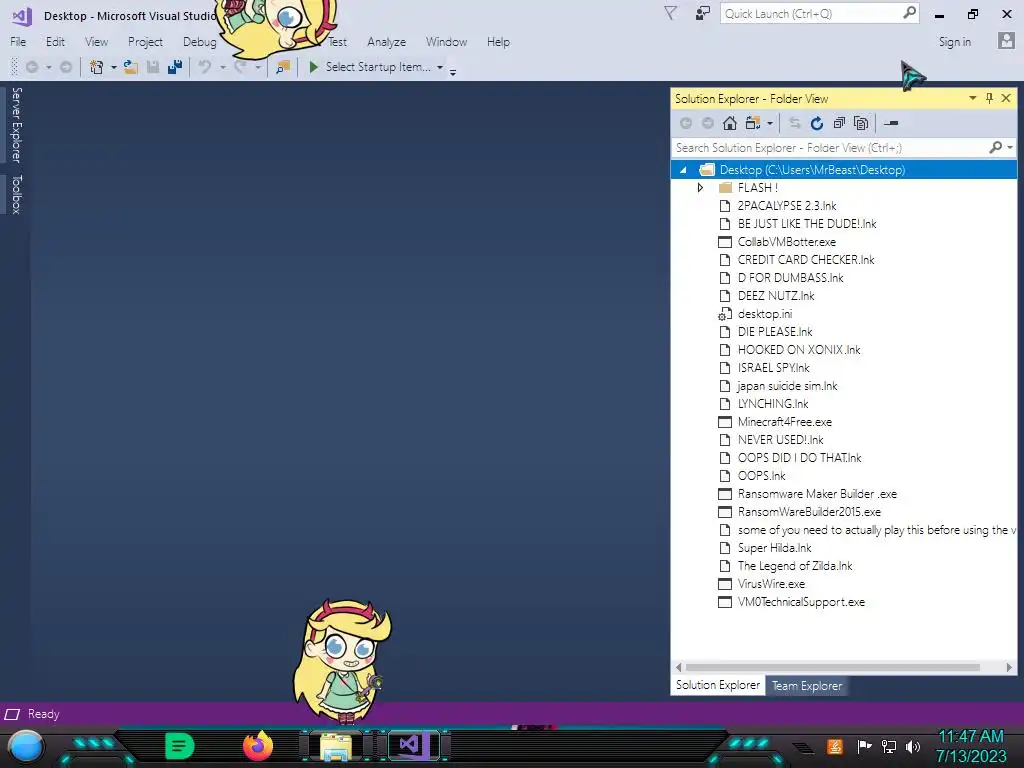The image size is (1024, 768).
Task: Click the green notes app taskbar icon
Action: [180, 746]
